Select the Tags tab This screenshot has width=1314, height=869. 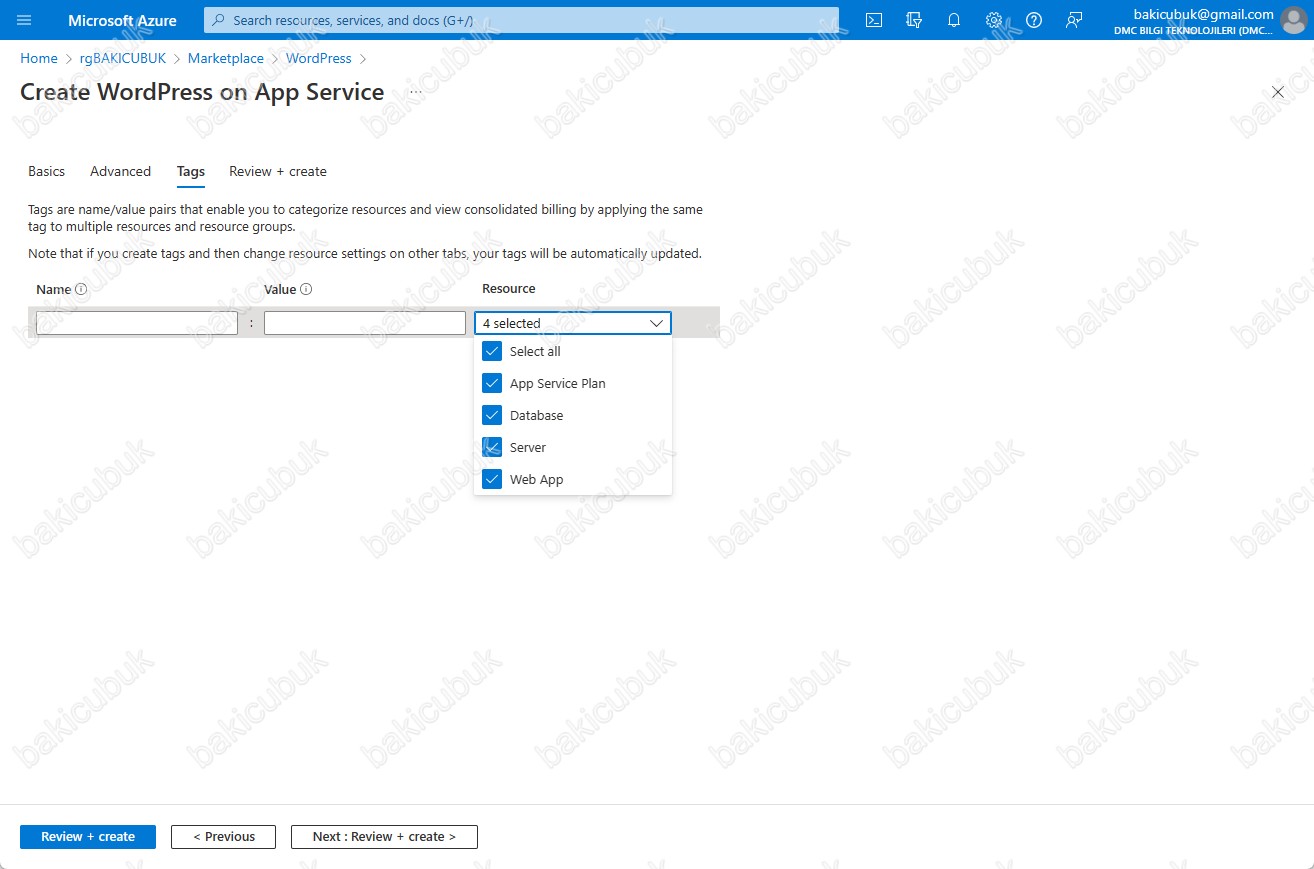coord(191,171)
